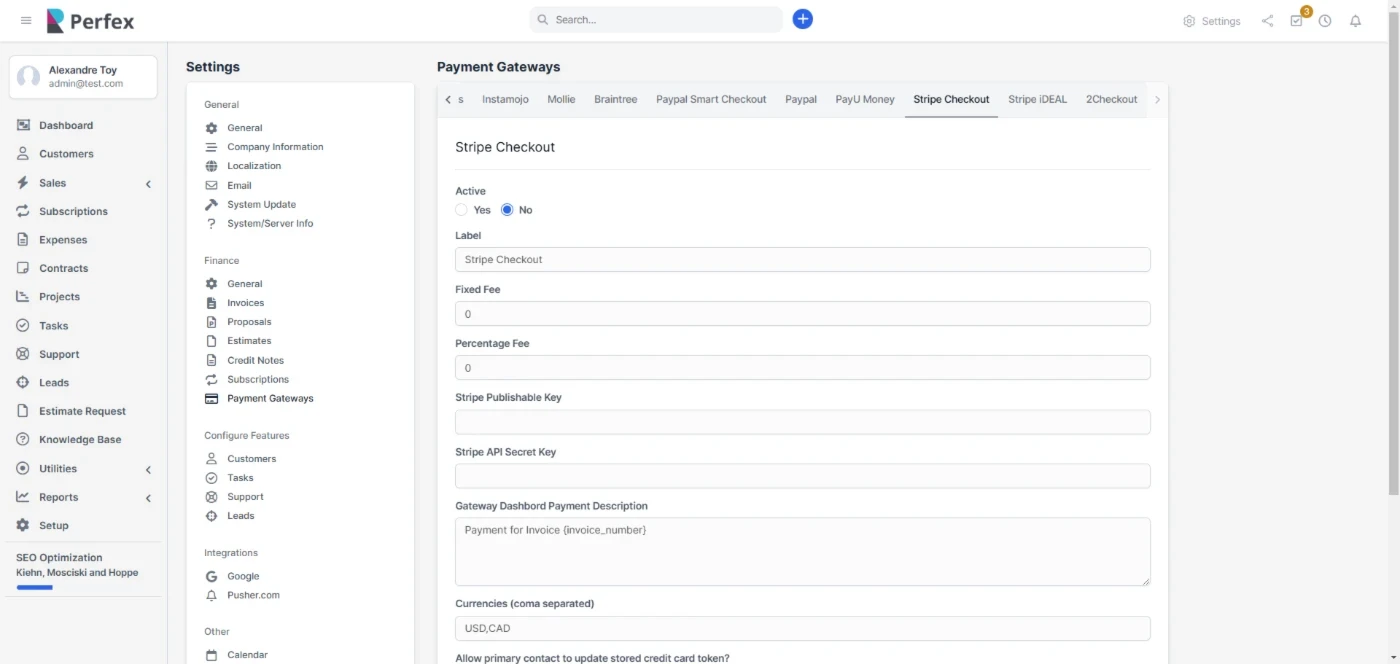Image resolution: width=1400 pixels, height=664 pixels.
Task: Open Invoices finance settings
Action: (245, 303)
